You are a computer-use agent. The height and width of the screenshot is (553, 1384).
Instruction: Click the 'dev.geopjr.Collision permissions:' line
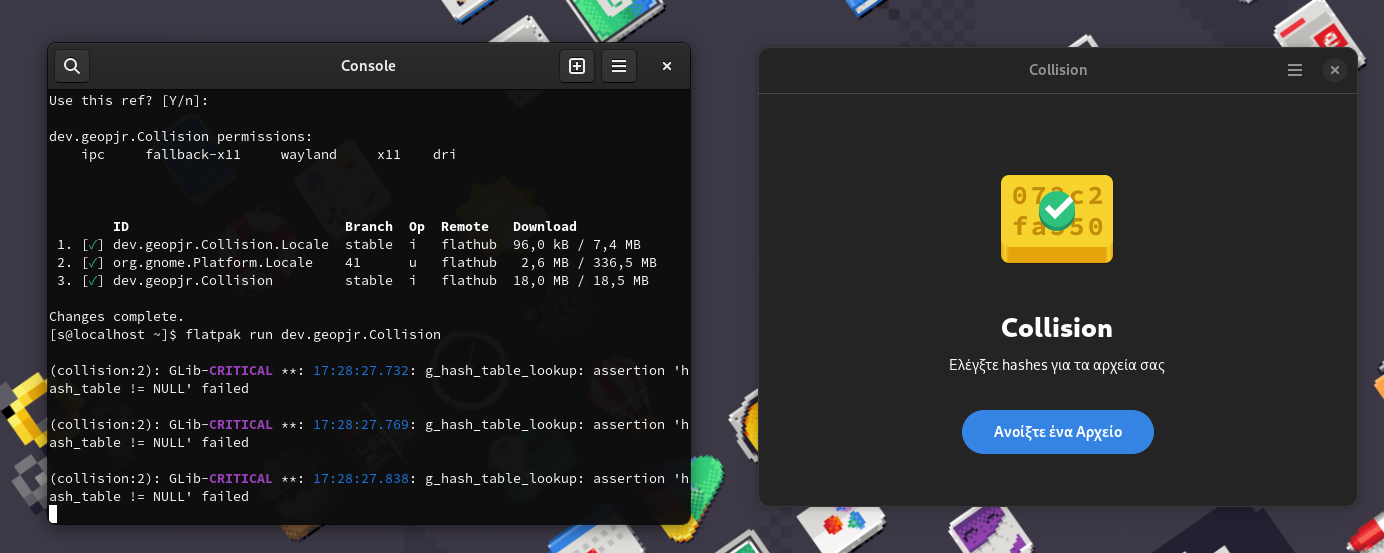coord(181,137)
